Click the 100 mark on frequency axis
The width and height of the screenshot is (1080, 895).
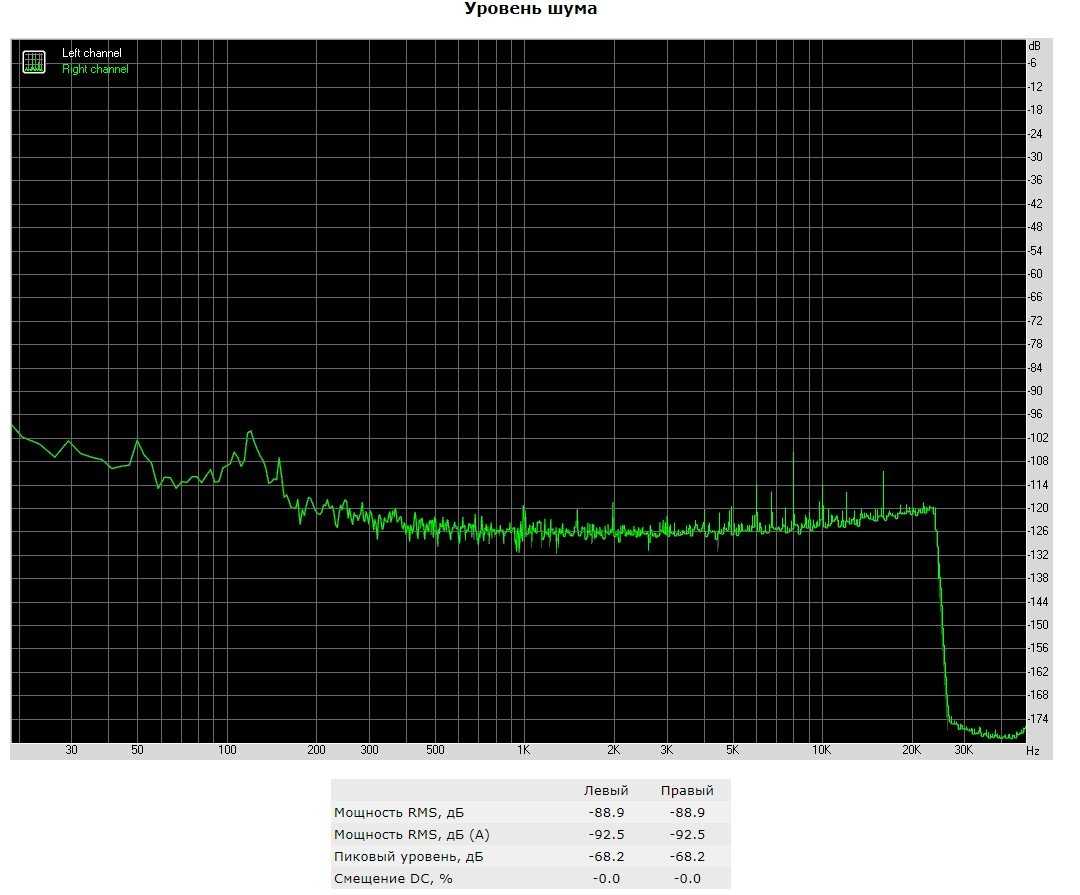pyautogui.click(x=227, y=750)
